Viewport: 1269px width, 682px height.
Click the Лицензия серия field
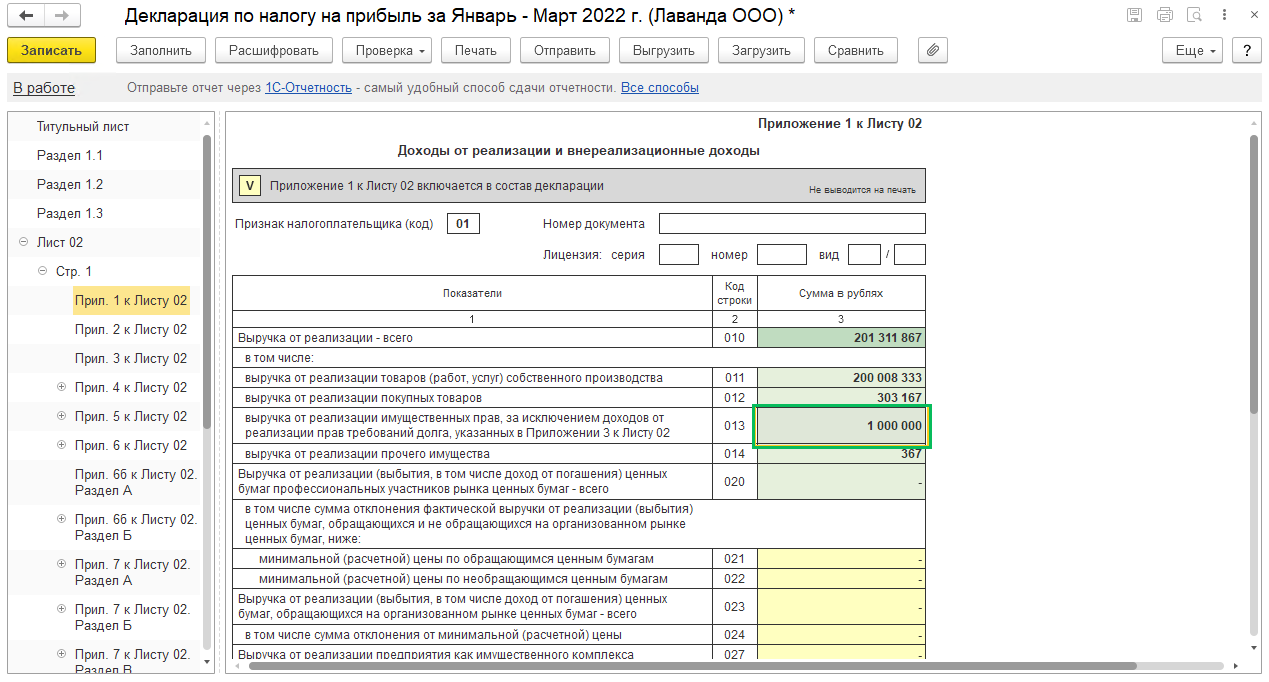click(x=679, y=255)
